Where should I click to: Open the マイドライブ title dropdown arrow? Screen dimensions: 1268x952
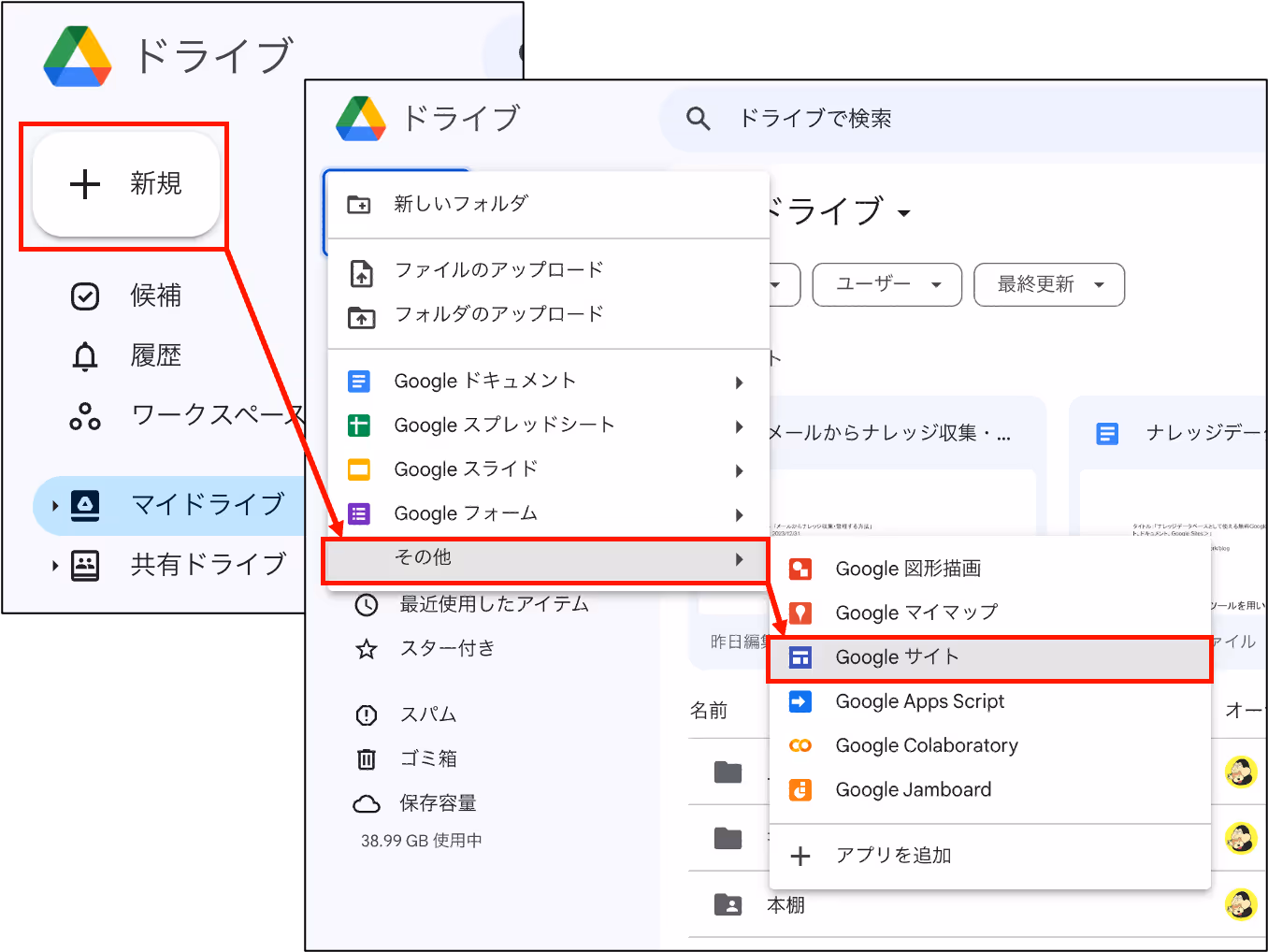(904, 213)
